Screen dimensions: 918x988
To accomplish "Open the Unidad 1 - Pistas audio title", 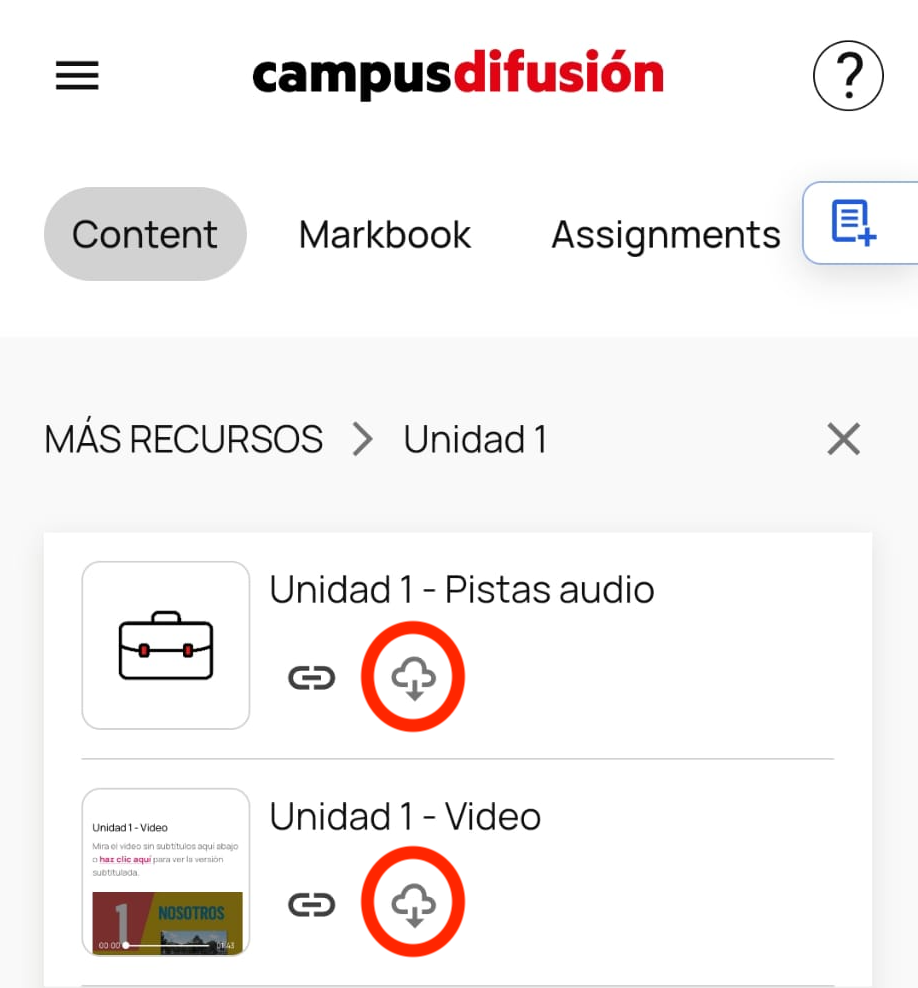I will pos(462,590).
